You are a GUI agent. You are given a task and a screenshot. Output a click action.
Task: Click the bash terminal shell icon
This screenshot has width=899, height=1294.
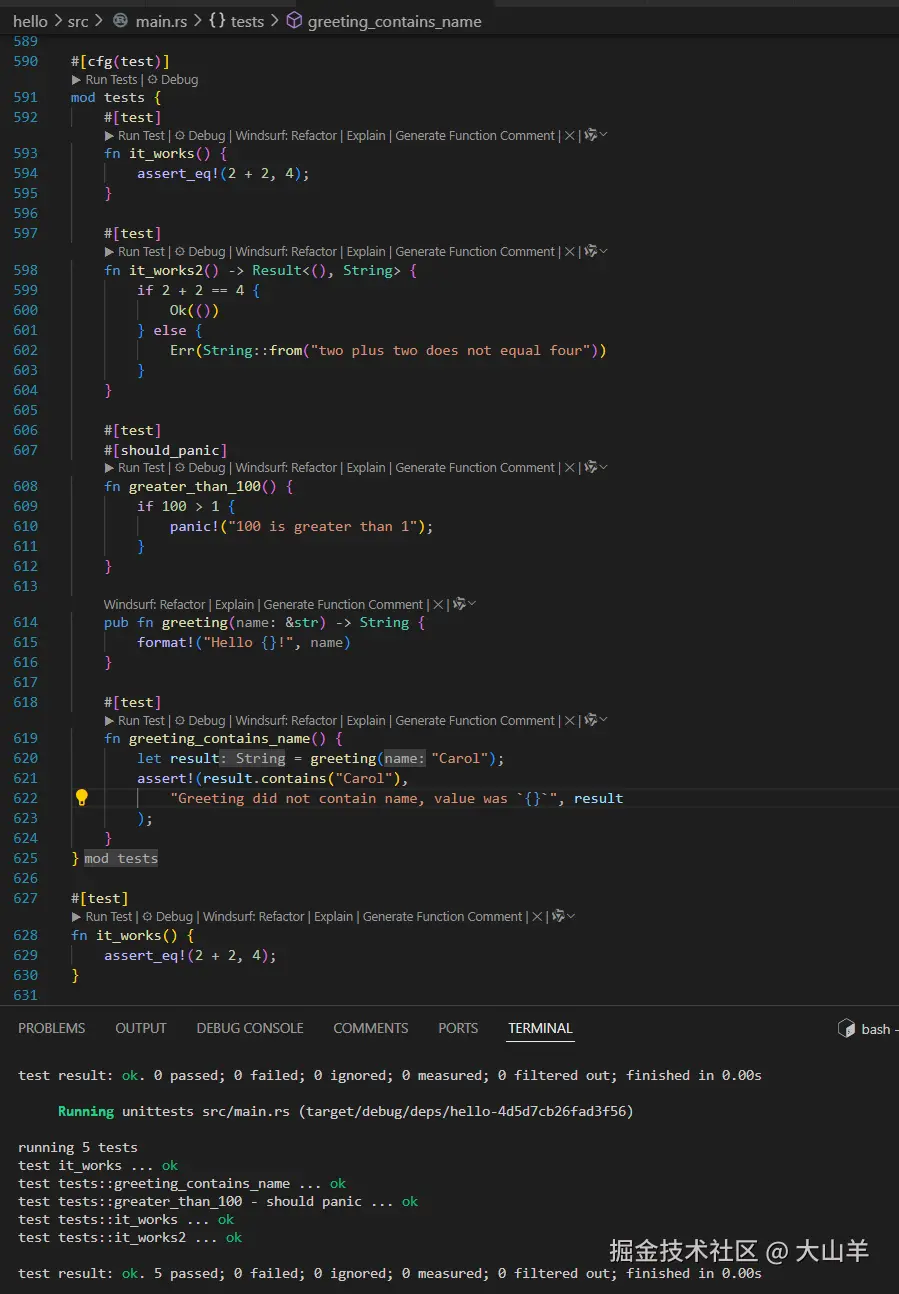pos(845,1028)
